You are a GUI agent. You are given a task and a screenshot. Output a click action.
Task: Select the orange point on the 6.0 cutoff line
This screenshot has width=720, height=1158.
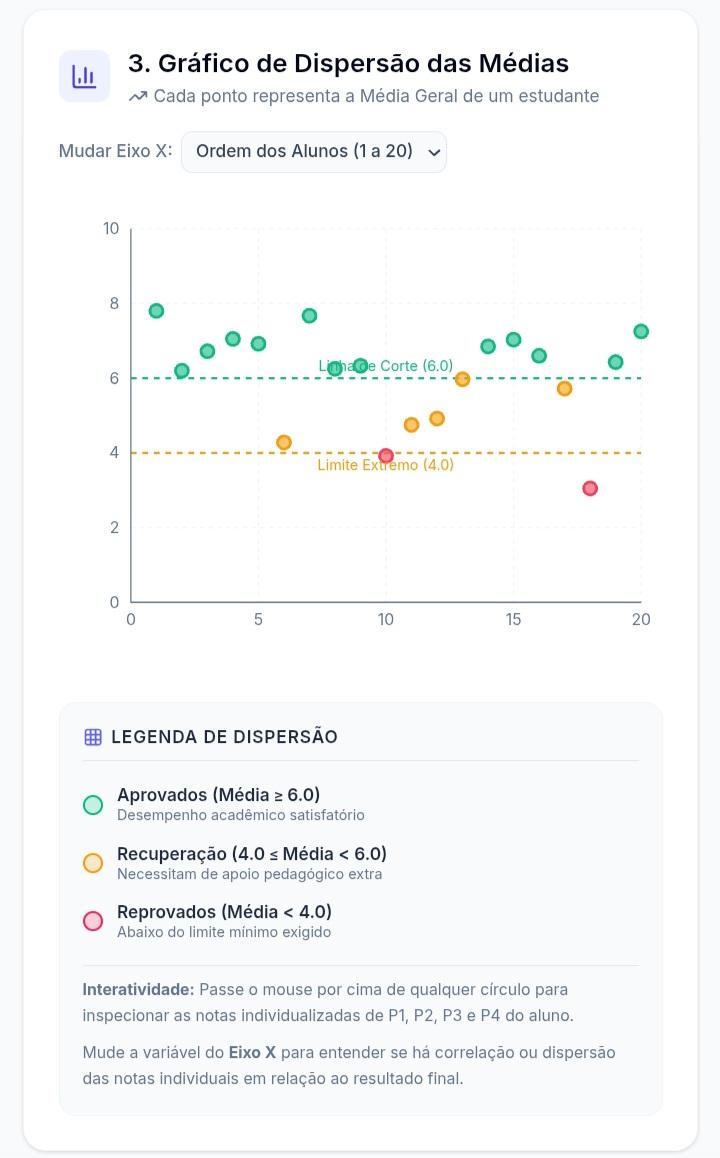[x=462, y=379]
